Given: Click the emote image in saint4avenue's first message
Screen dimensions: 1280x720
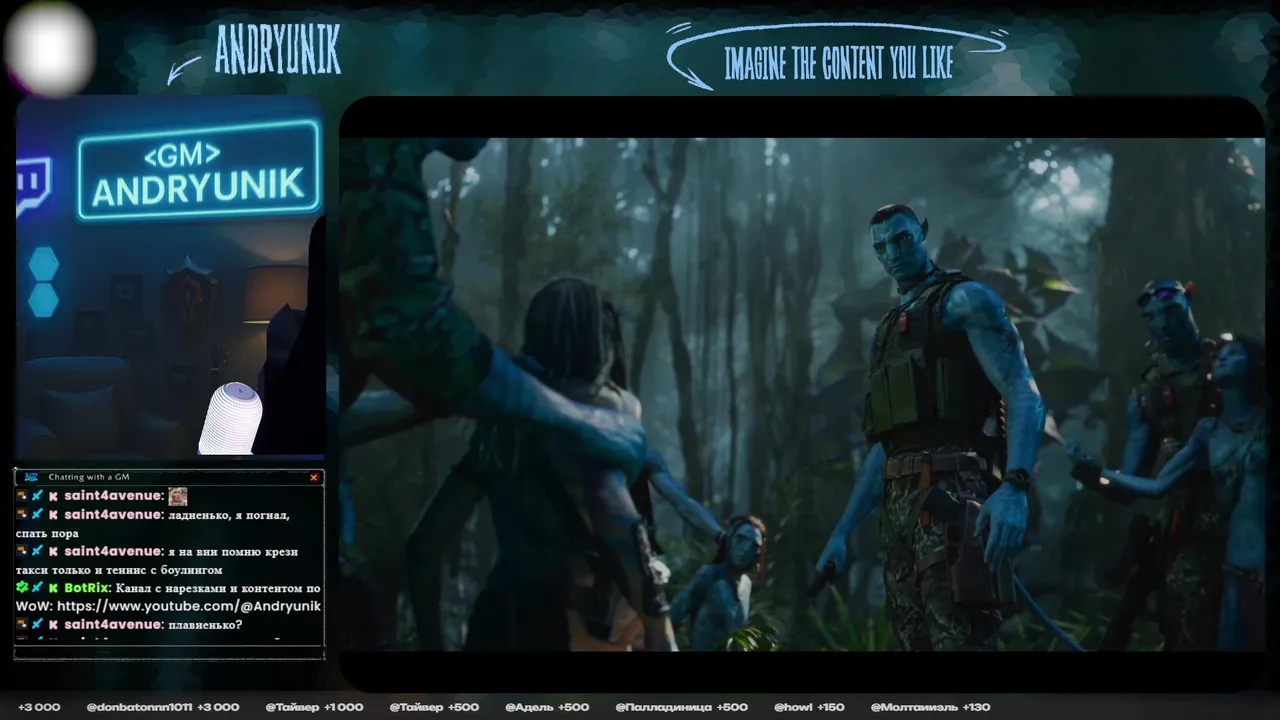Looking at the screenshot, I should pos(177,496).
